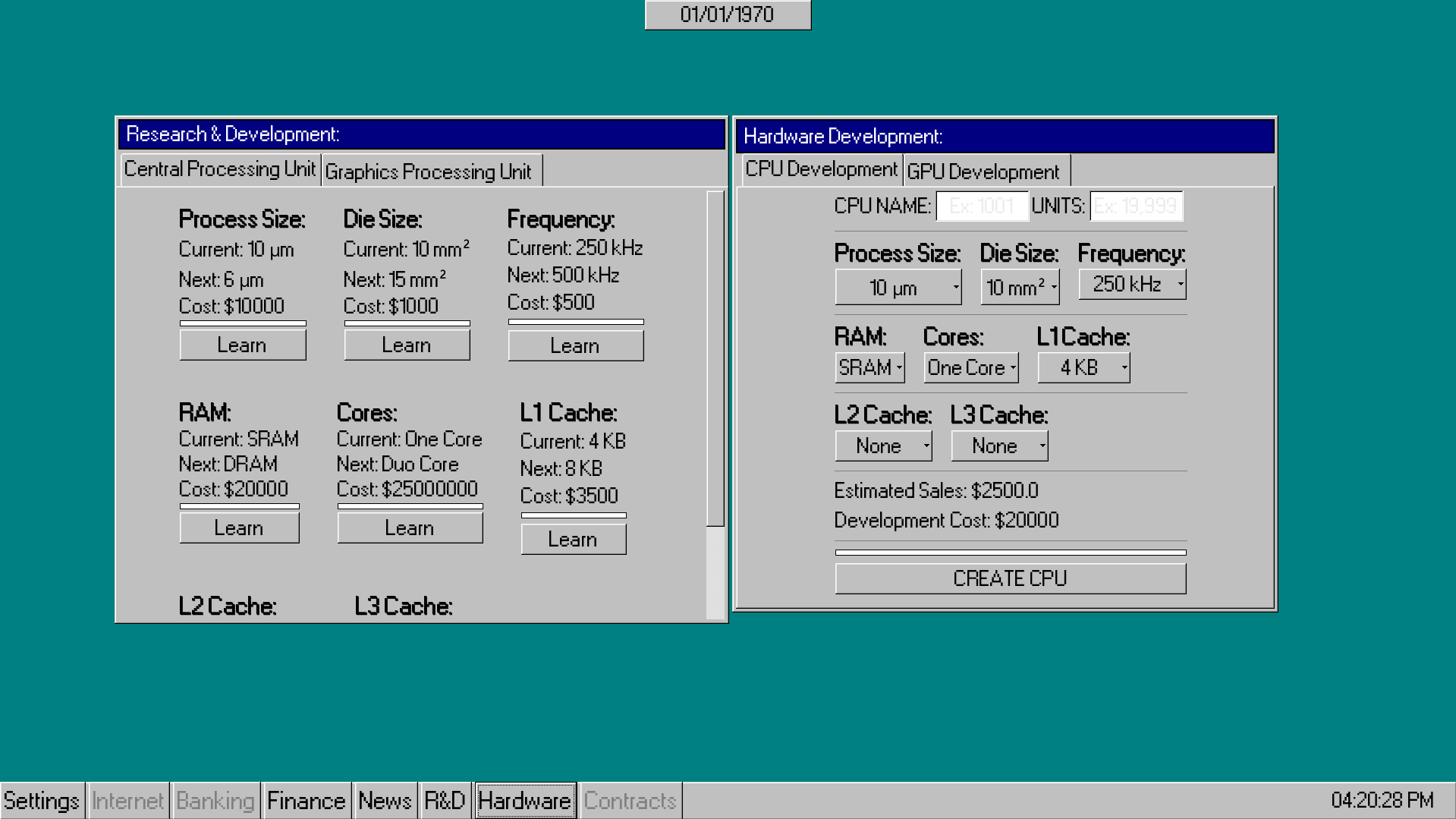Click the greyed-out Contracts taskbar button
This screenshot has height=819, width=1456.
pos(630,801)
